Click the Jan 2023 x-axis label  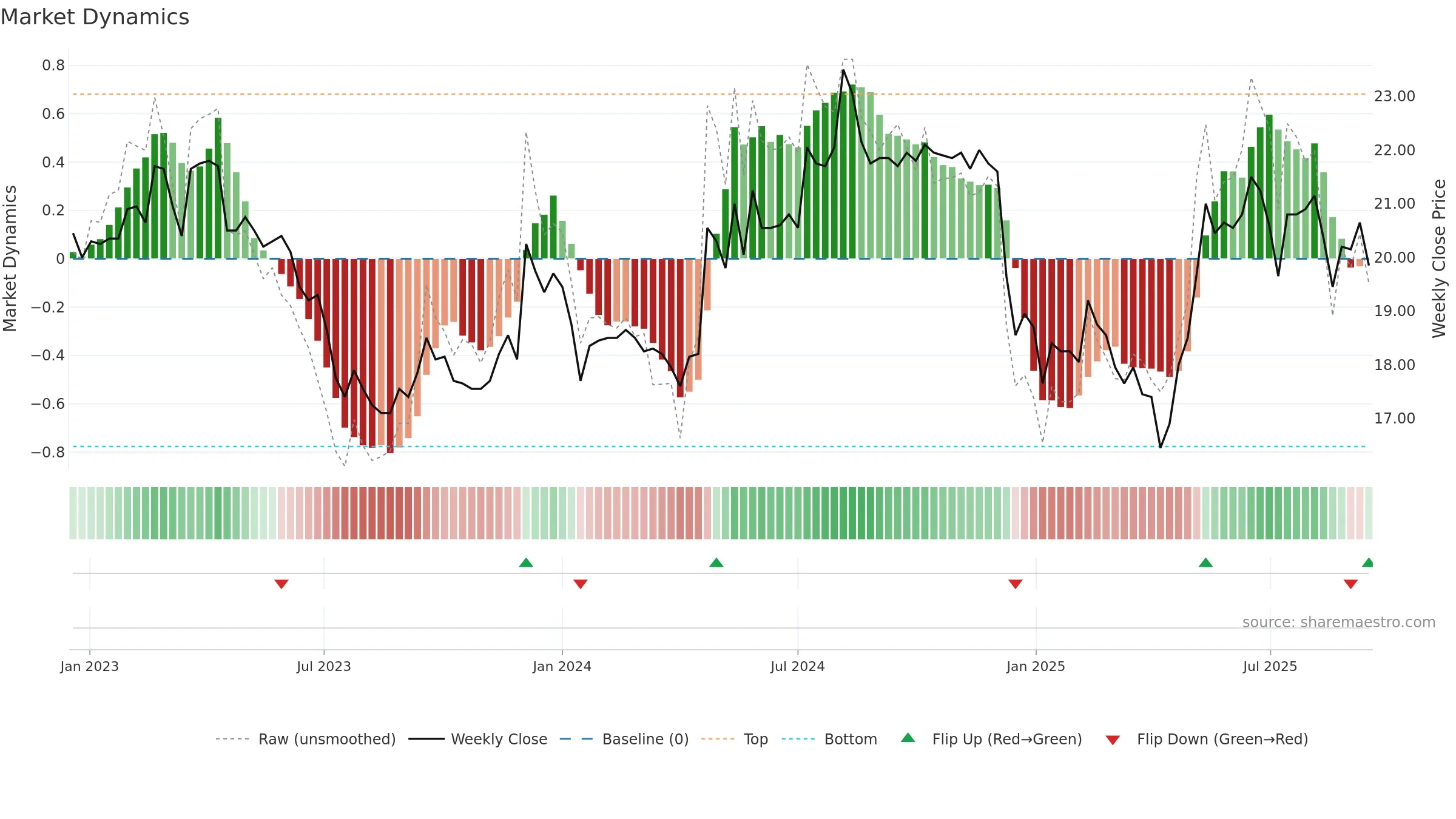coord(90,666)
